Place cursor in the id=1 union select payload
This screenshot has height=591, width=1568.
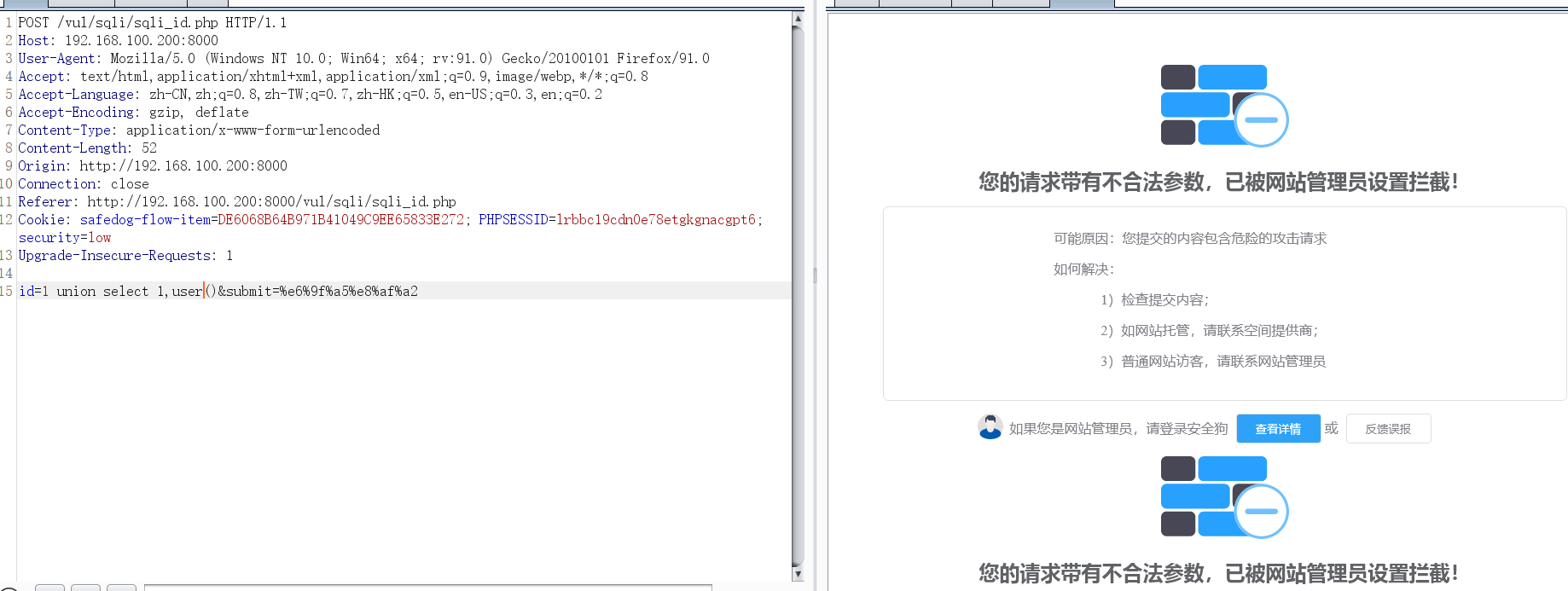(x=118, y=291)
